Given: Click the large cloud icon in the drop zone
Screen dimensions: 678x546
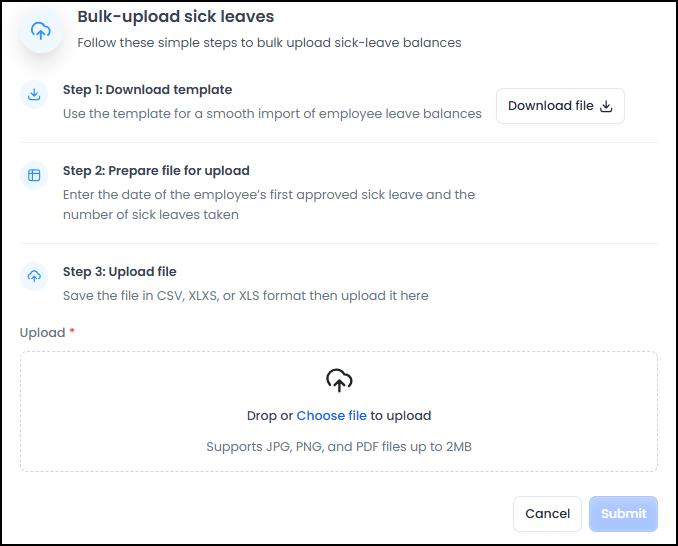Looking at the screenshot, I should pos(339,380).
